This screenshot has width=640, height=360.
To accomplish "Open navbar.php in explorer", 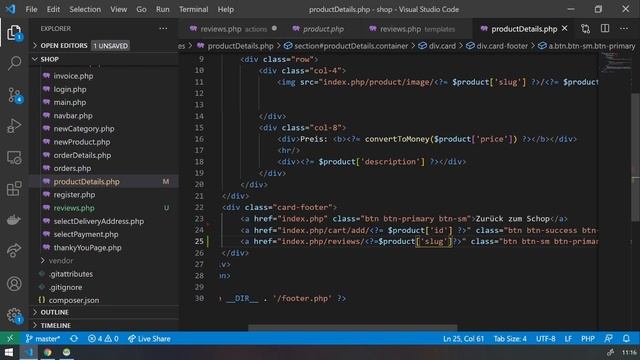I will pyautogui.click(x=73, y=116).
